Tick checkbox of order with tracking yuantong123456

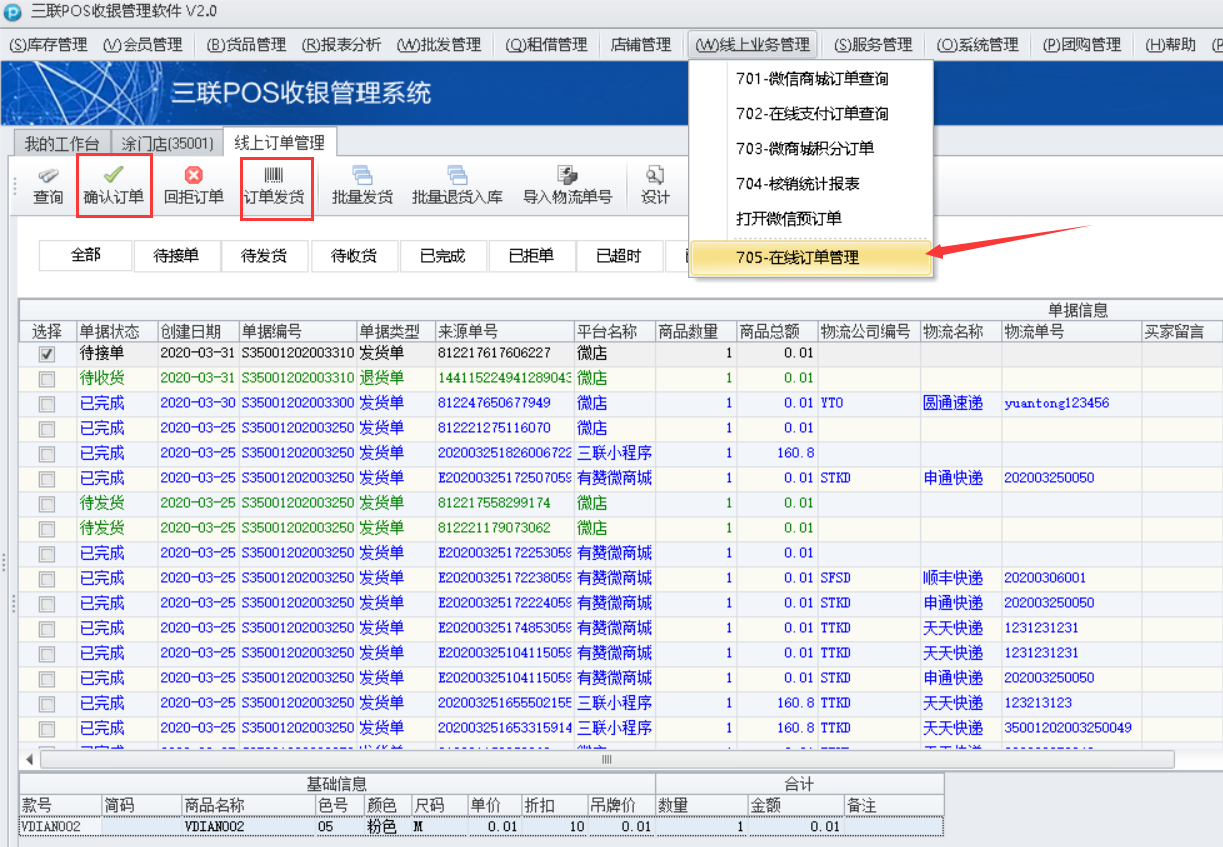click(x=47, y=404)
